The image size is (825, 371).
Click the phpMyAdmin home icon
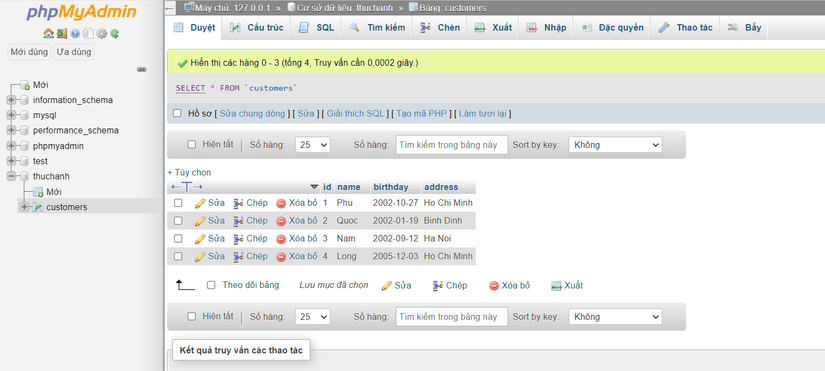click(x=48, y=34)
